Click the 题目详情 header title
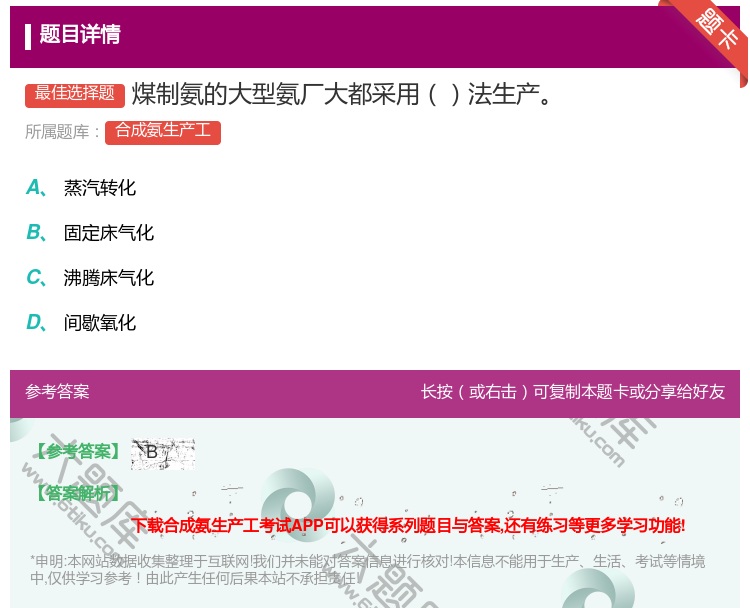750x608 pixels. [x=80, y=34]
